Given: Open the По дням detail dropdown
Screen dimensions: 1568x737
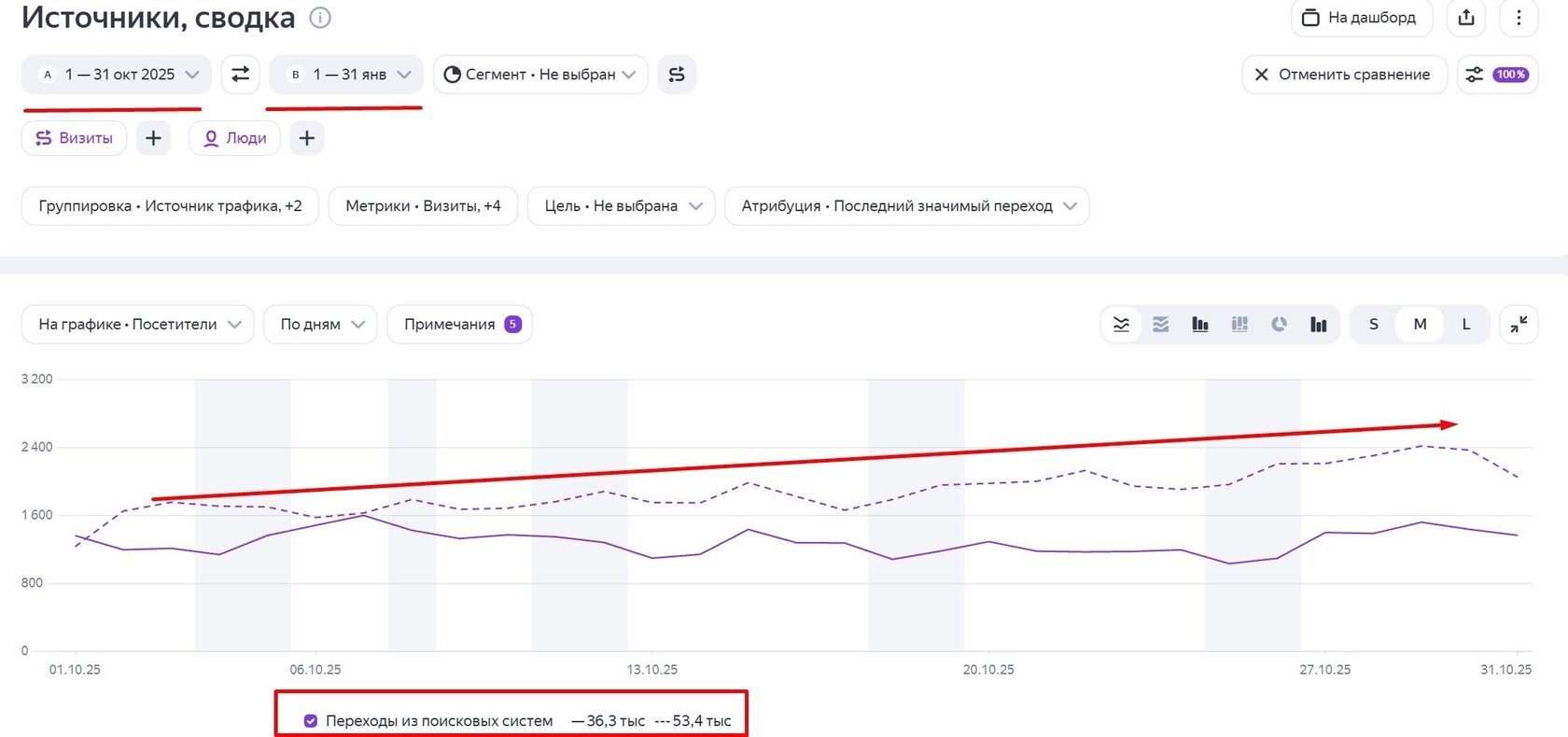Looking at the screenshot, I should click(320, 325).
